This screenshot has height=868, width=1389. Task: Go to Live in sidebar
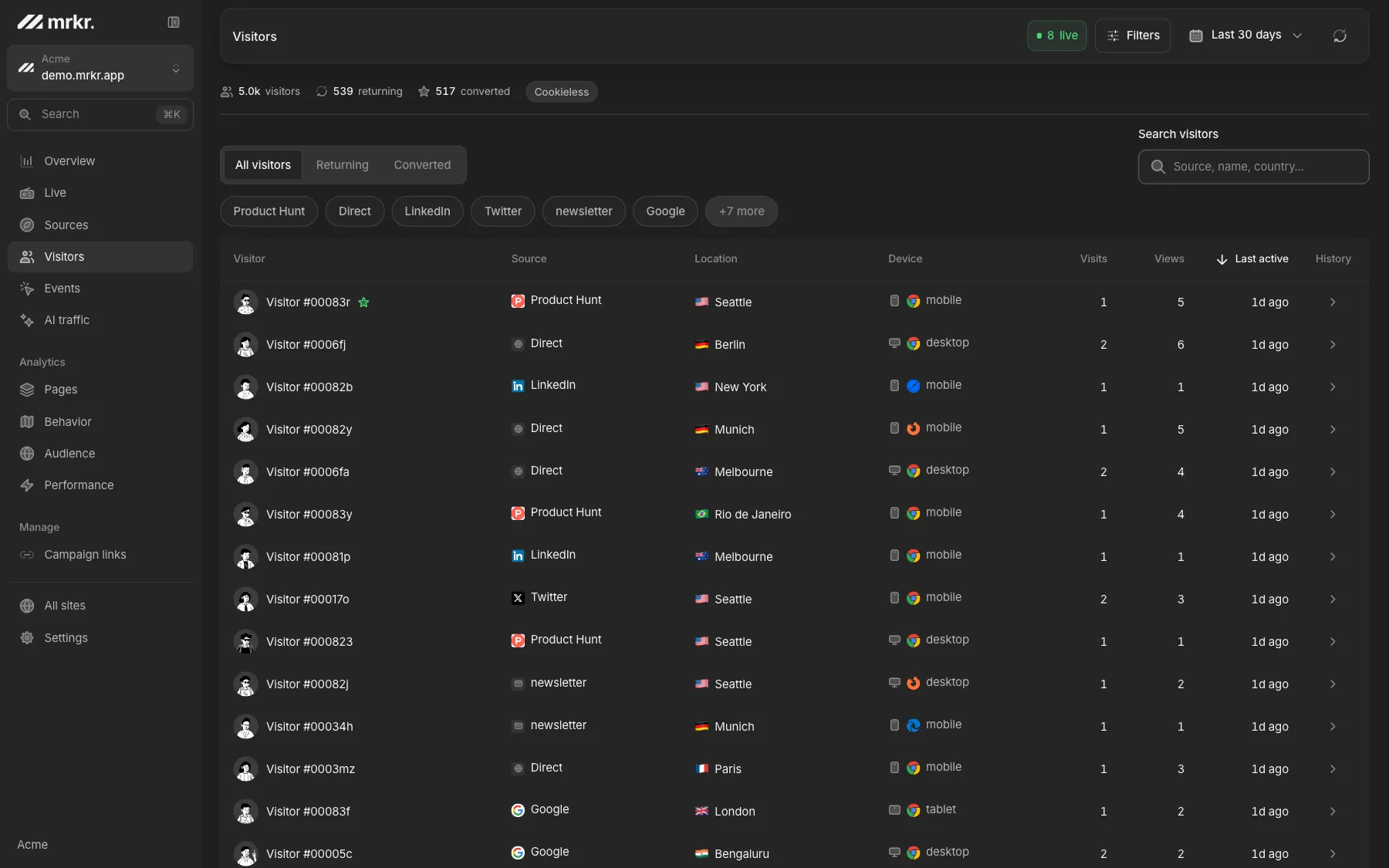coord(100,193)
